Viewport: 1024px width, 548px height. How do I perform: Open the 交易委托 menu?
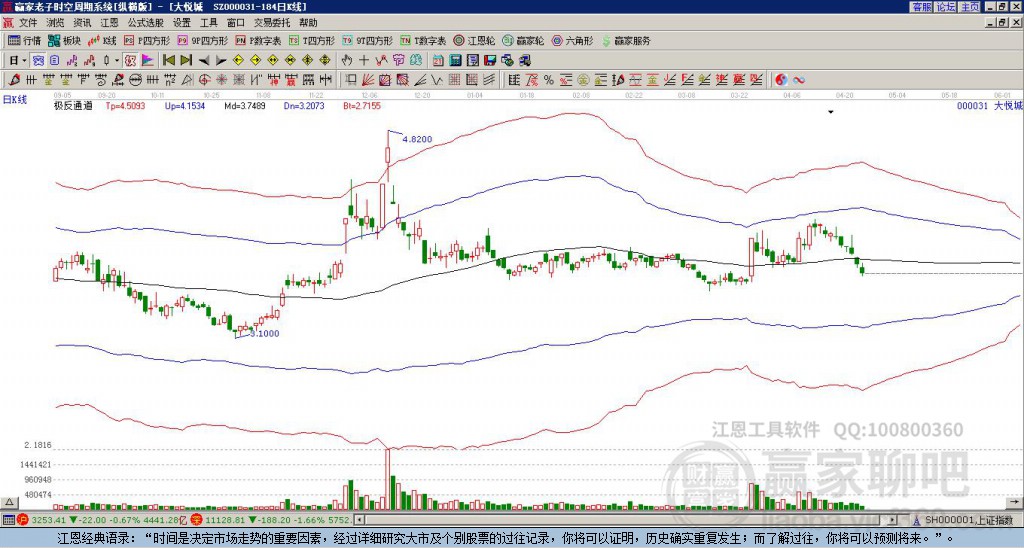[x=272, y=23]
